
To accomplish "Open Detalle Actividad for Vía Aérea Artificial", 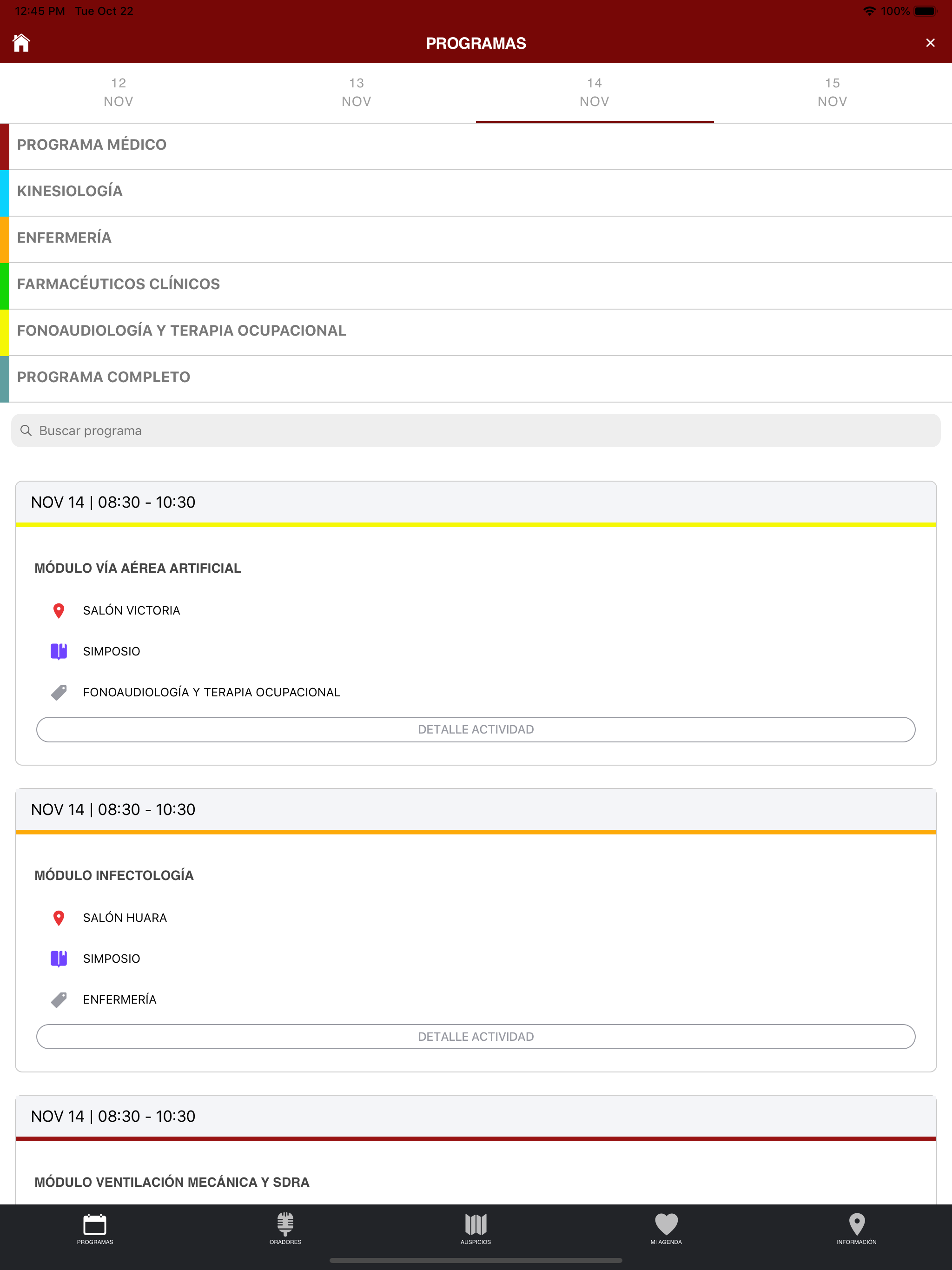I will (476, 729).
